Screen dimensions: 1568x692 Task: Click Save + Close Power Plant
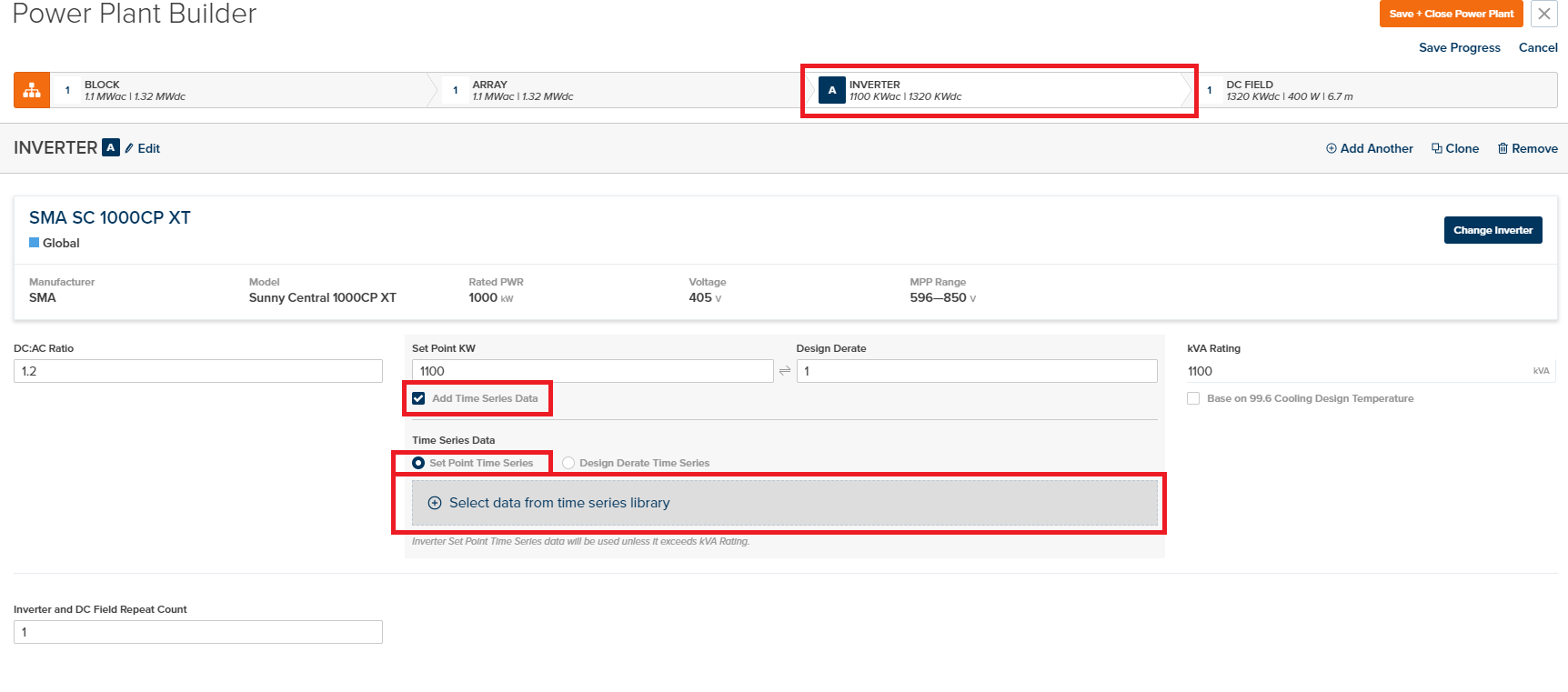(1452, 14)
